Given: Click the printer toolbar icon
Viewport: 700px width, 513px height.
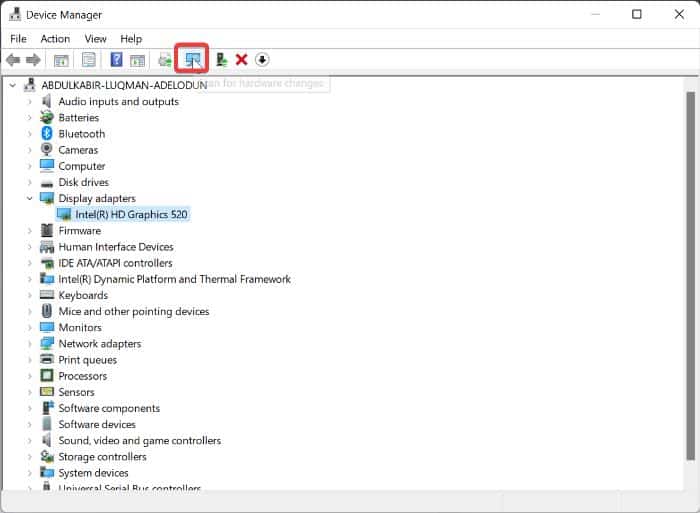Looking at the screenshot, I should (165, 60).
